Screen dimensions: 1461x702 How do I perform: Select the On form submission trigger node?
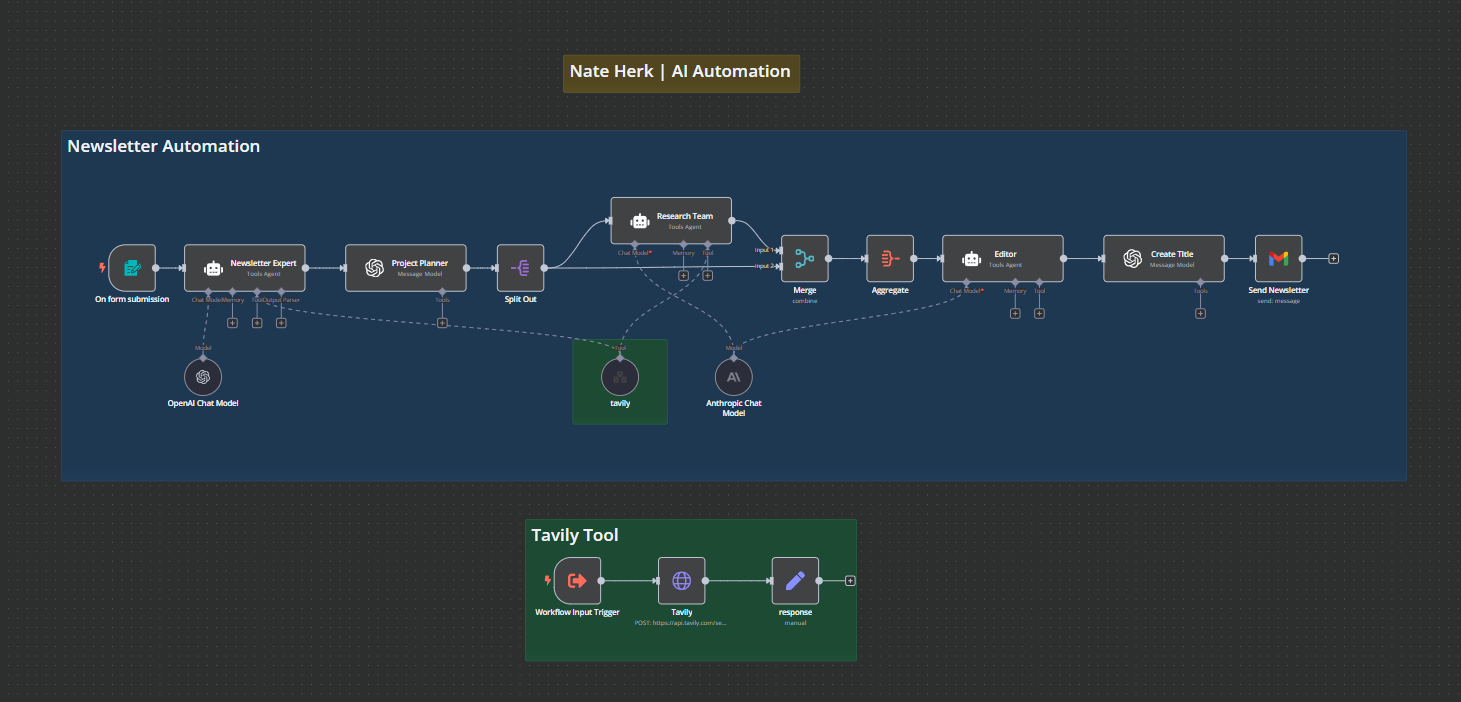pos(132,268)
